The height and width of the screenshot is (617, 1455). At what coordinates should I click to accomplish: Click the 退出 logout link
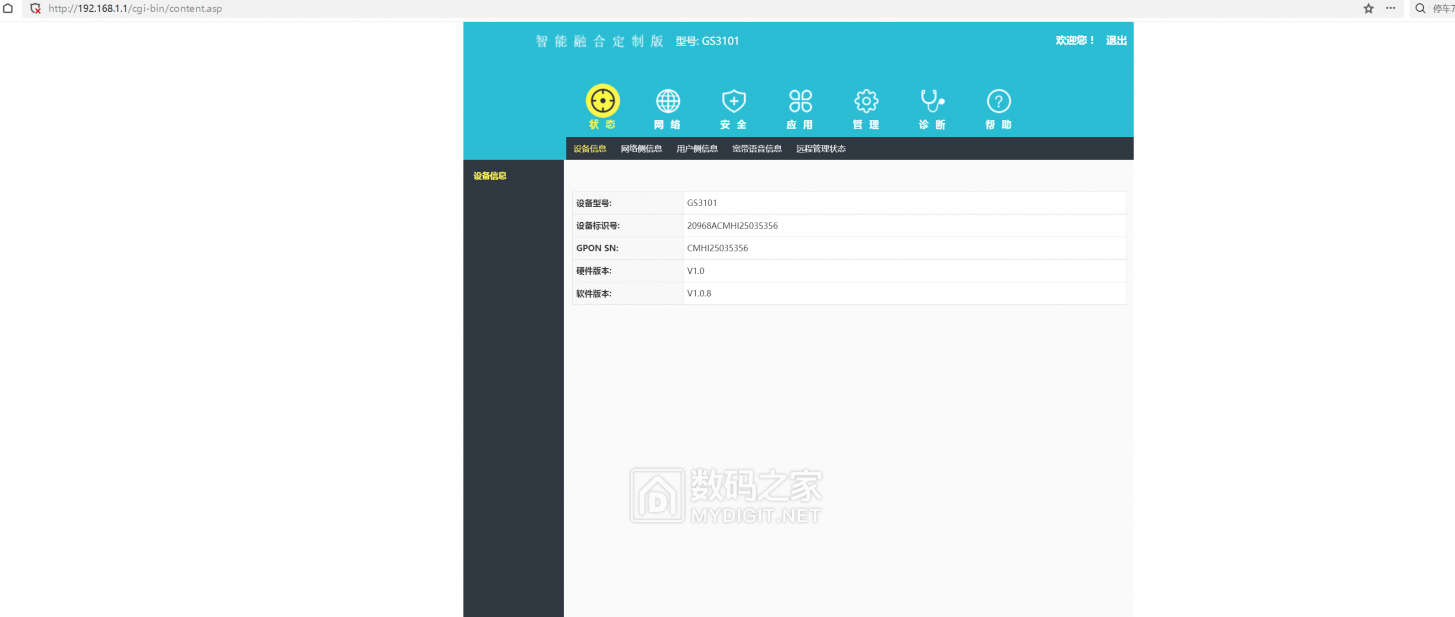coord(1116,41)
